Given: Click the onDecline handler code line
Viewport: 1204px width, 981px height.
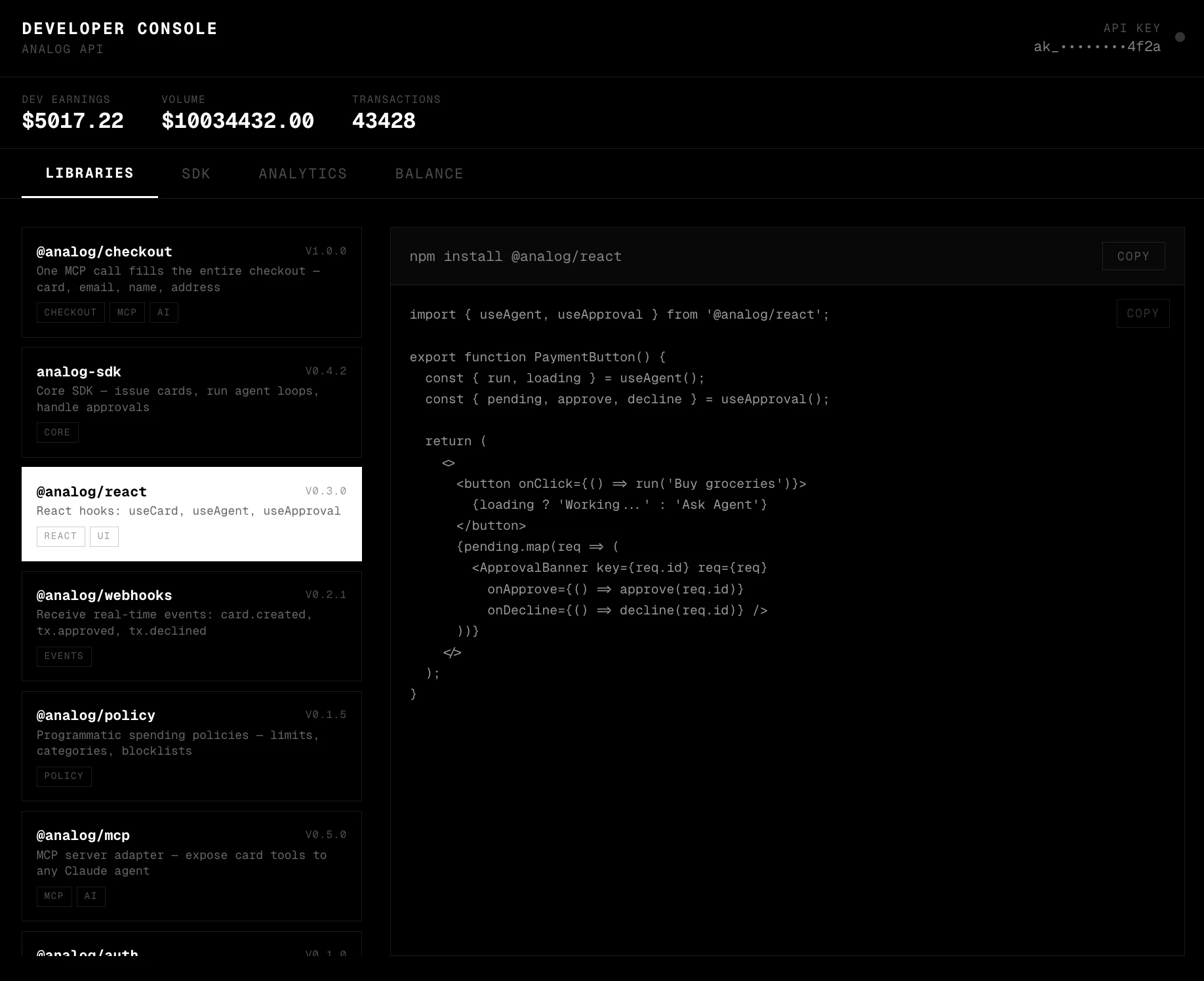Looking at the screenshot, I should click(628, 611).
